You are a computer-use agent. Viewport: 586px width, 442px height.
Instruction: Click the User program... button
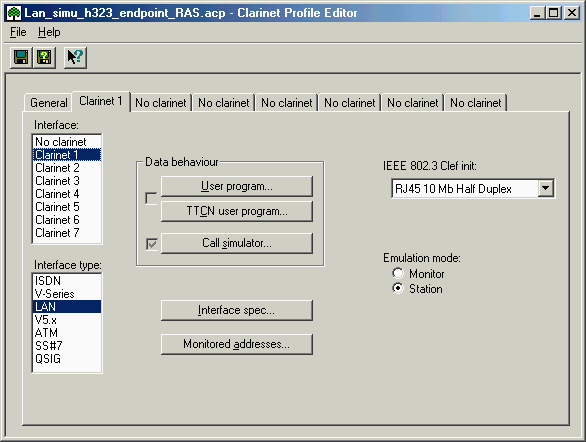tap(237, 186)
